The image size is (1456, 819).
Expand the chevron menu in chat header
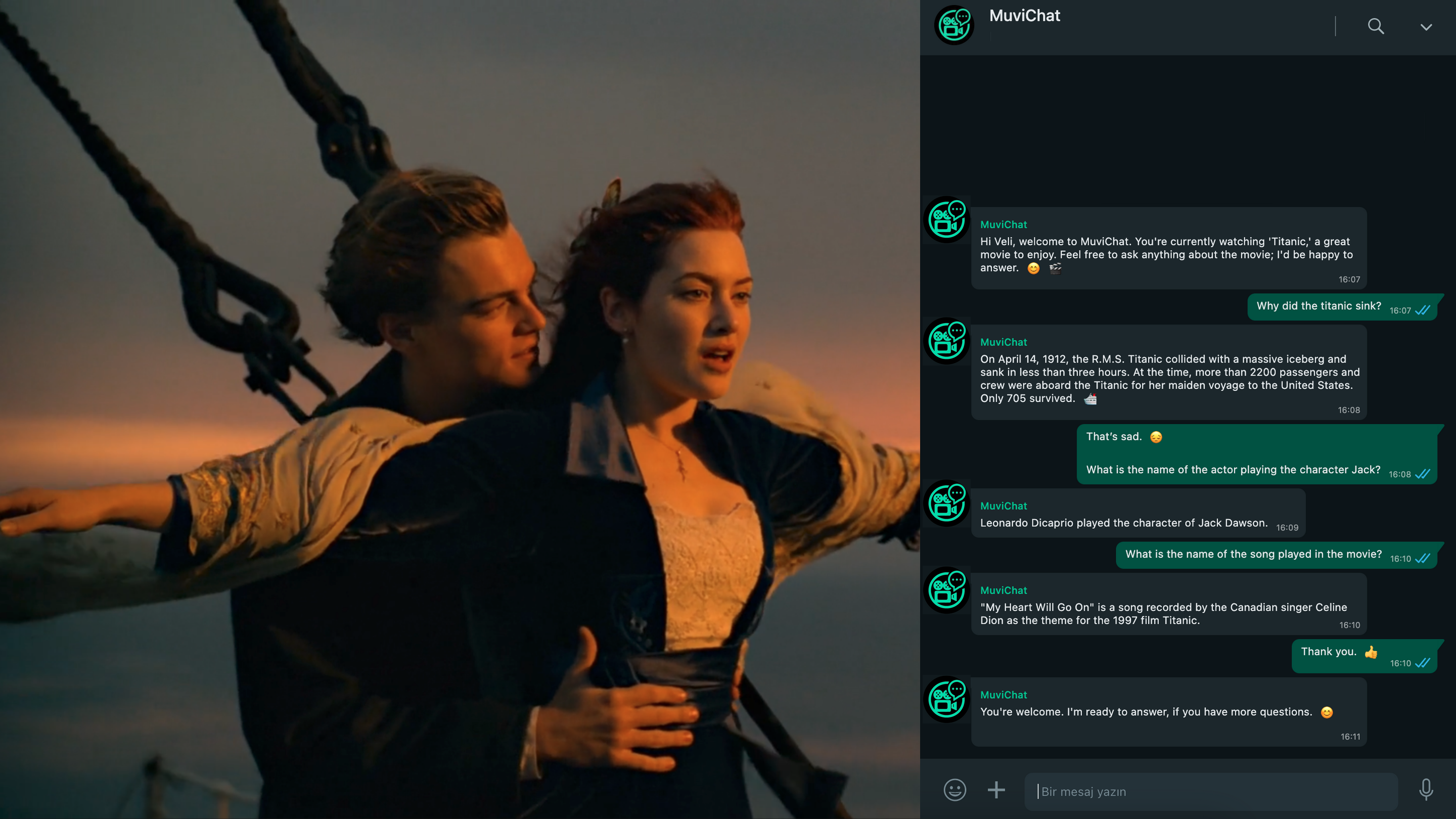coord(1426,27)
